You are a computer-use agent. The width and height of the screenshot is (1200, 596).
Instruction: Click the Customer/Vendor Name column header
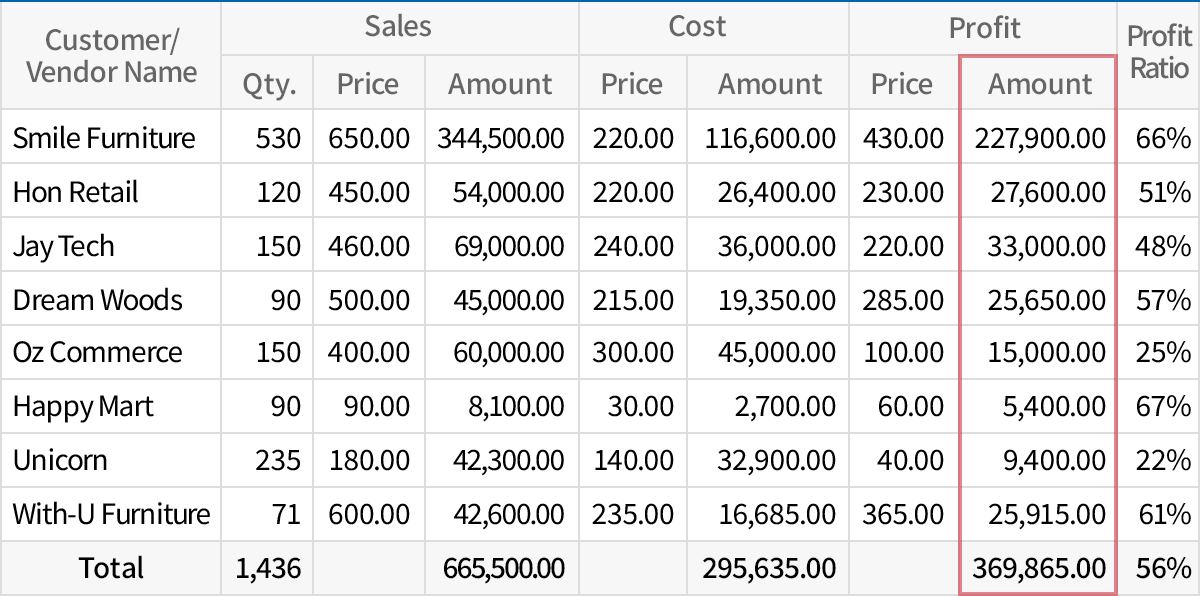110,55
